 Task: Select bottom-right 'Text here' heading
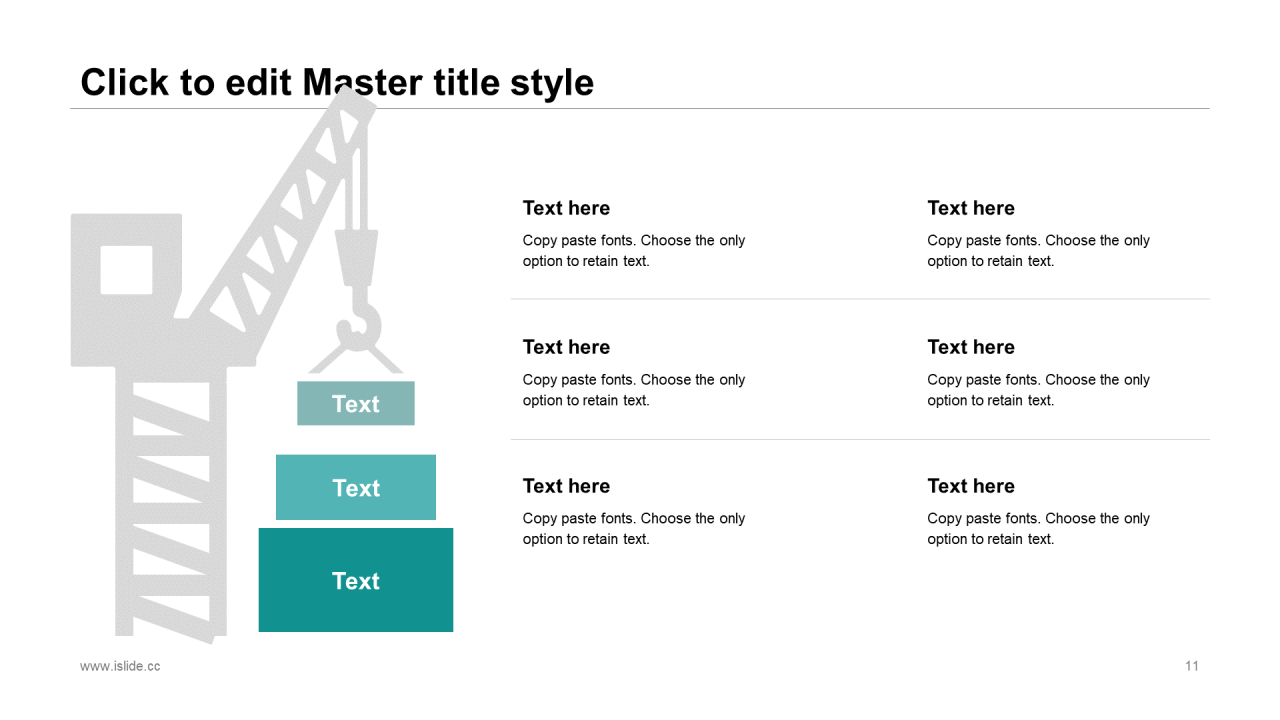(971, 486)
